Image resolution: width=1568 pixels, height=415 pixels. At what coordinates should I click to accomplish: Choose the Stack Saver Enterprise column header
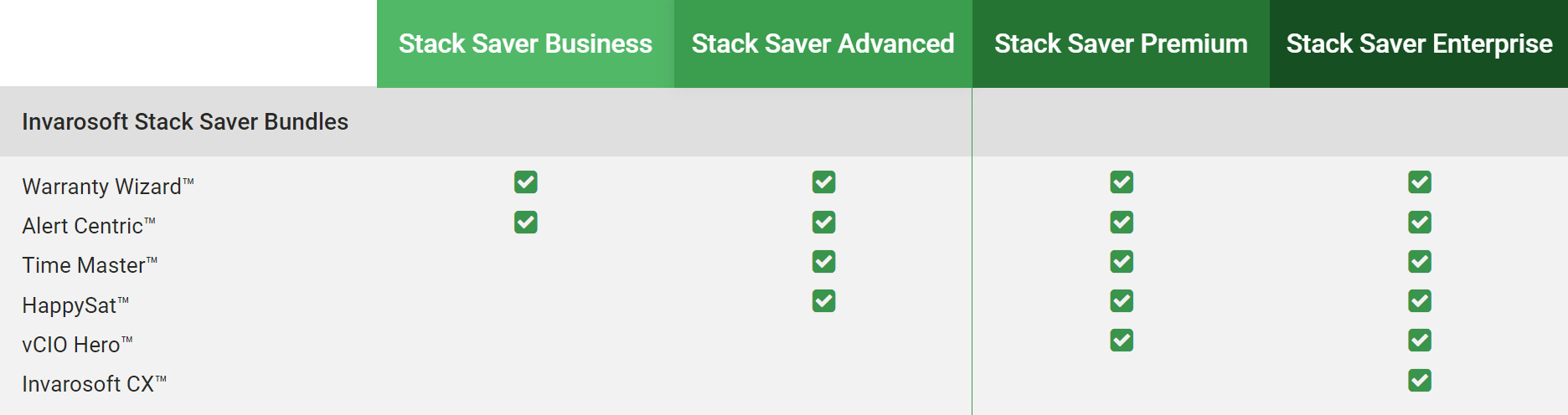point(1419,44)
